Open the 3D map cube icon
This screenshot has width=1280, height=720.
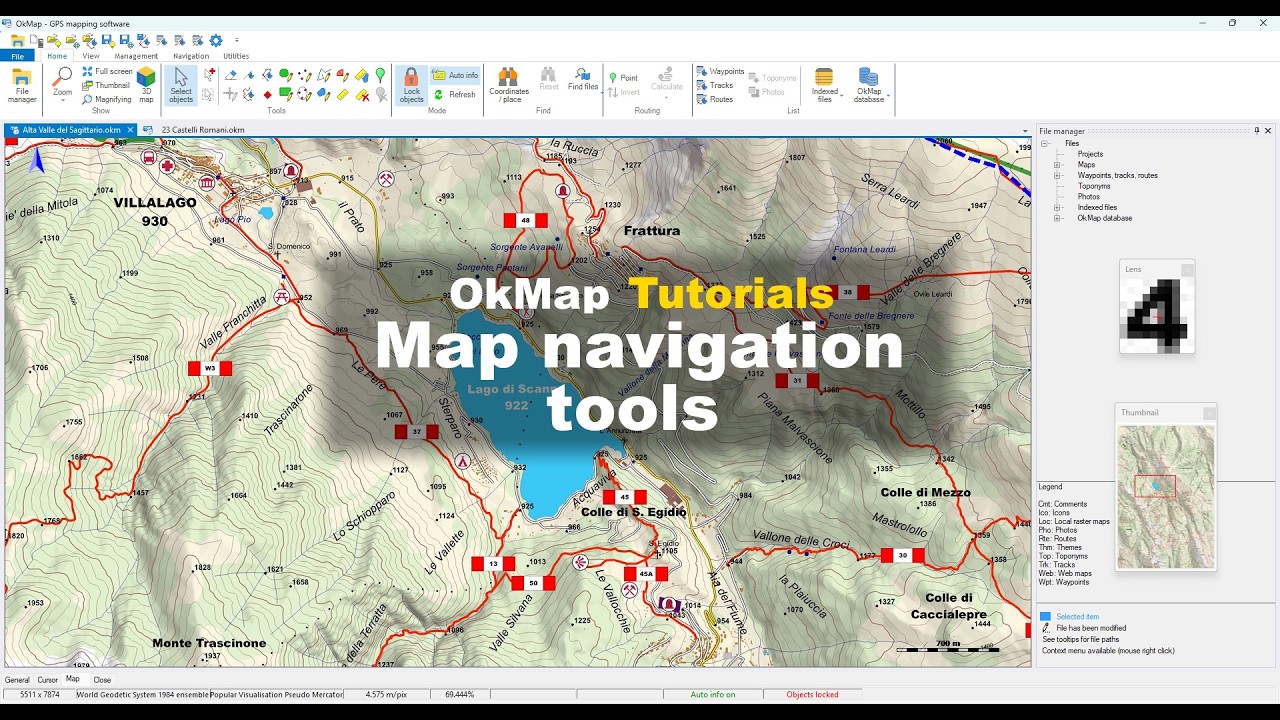pos(146,85)
